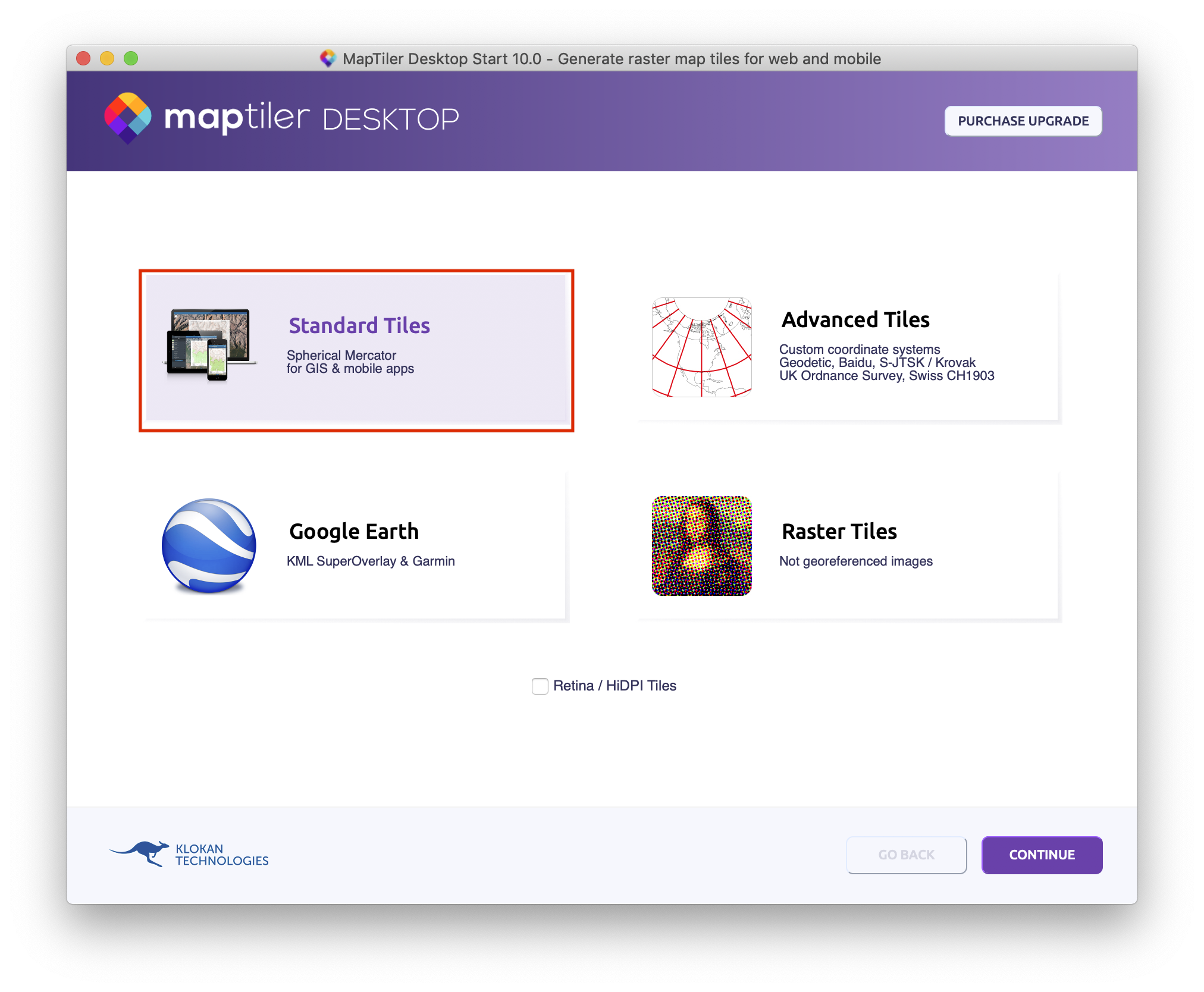
Task: Click the polar projection map icon
Action: [701, 347]
